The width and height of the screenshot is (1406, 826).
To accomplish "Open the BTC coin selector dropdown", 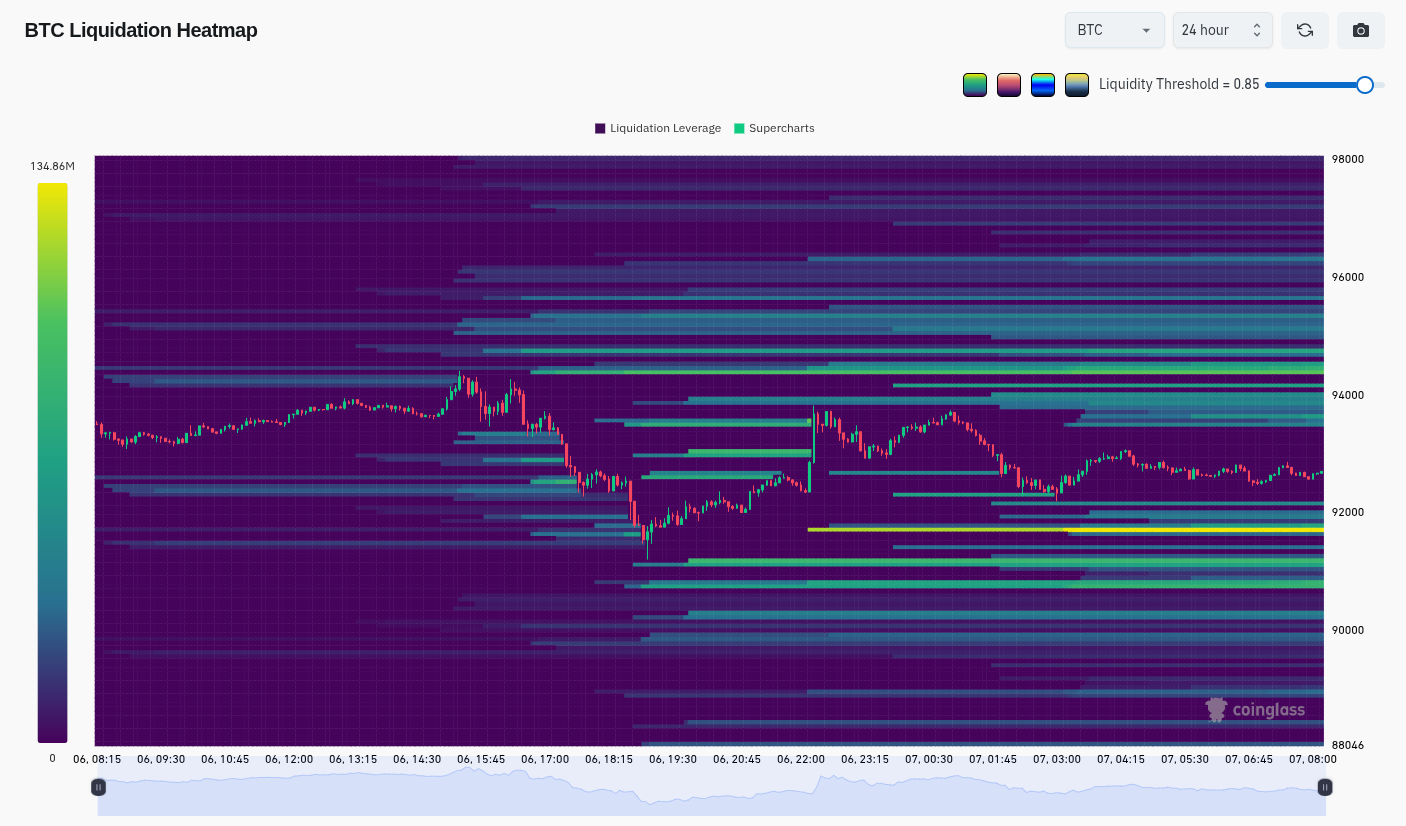I will tap(1115, 30).
